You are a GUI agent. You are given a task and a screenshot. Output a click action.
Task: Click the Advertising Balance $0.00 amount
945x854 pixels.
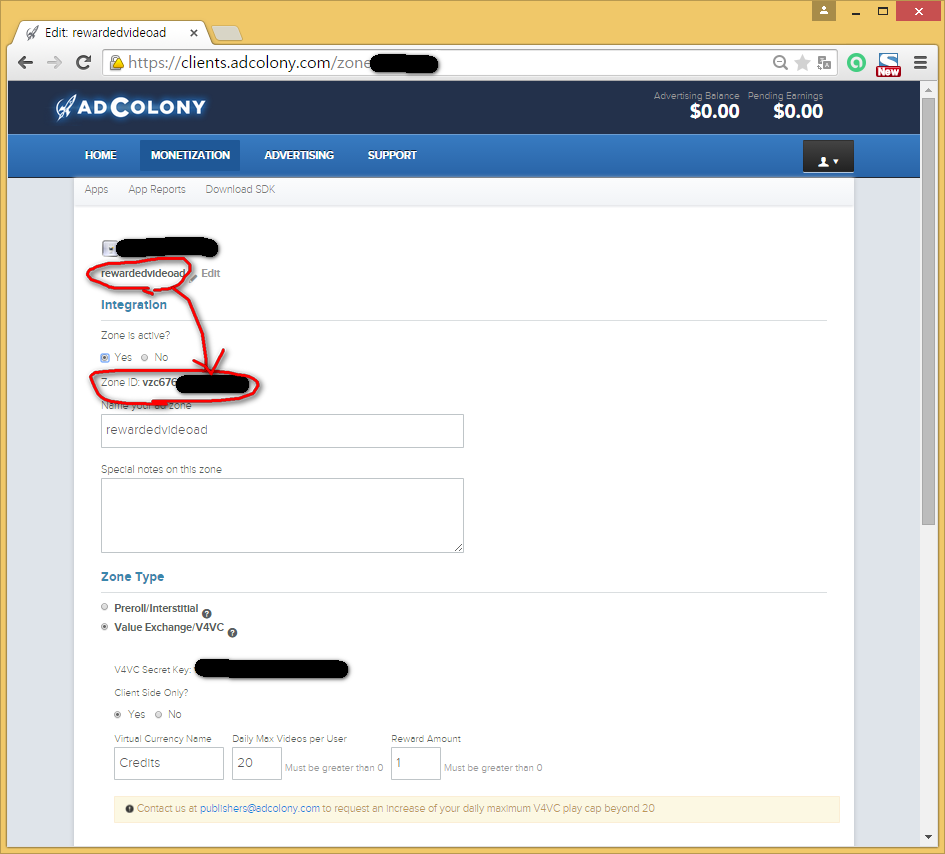click(x=714, y=111)
